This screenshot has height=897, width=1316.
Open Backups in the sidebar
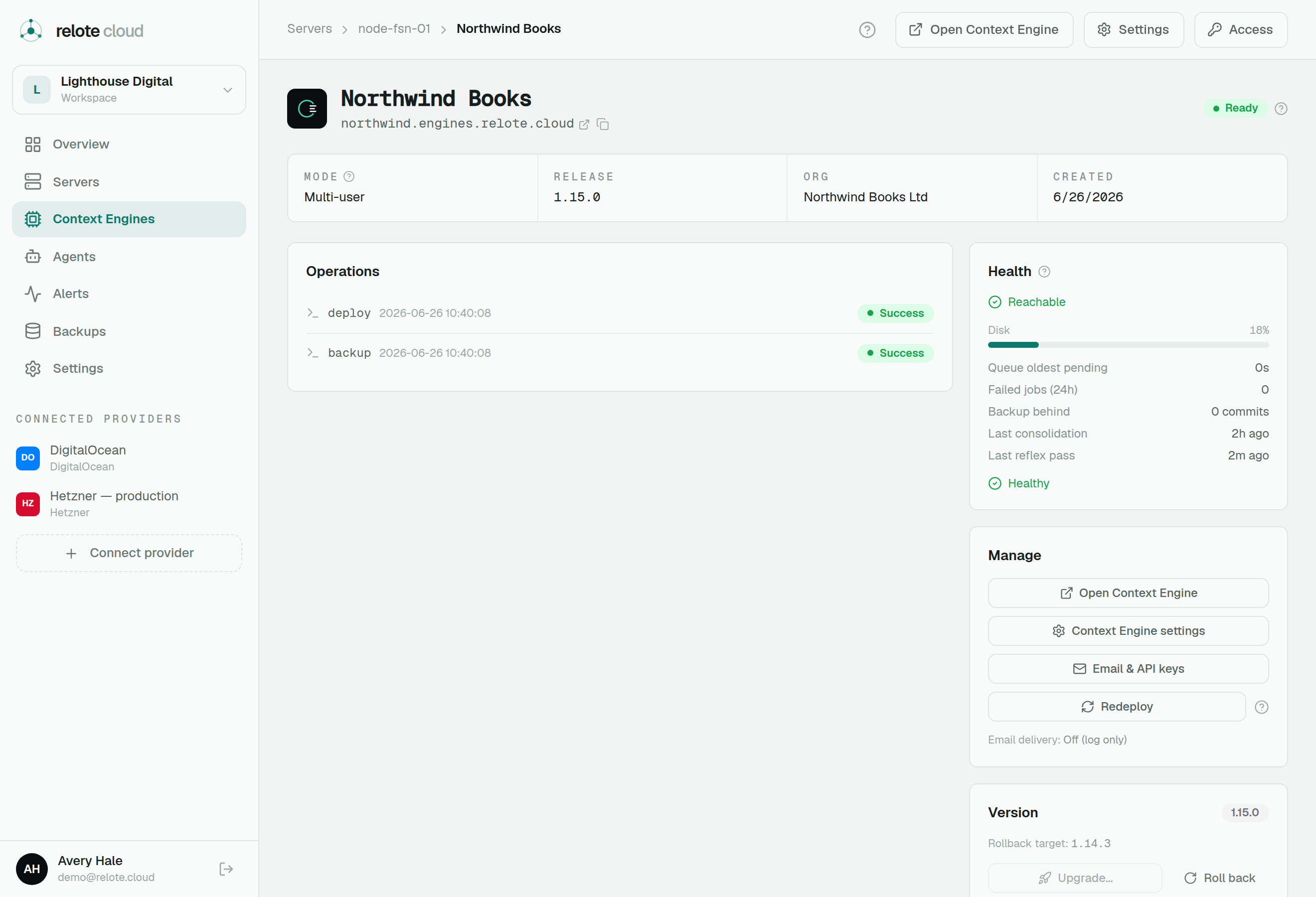click(x=129, y=331)
